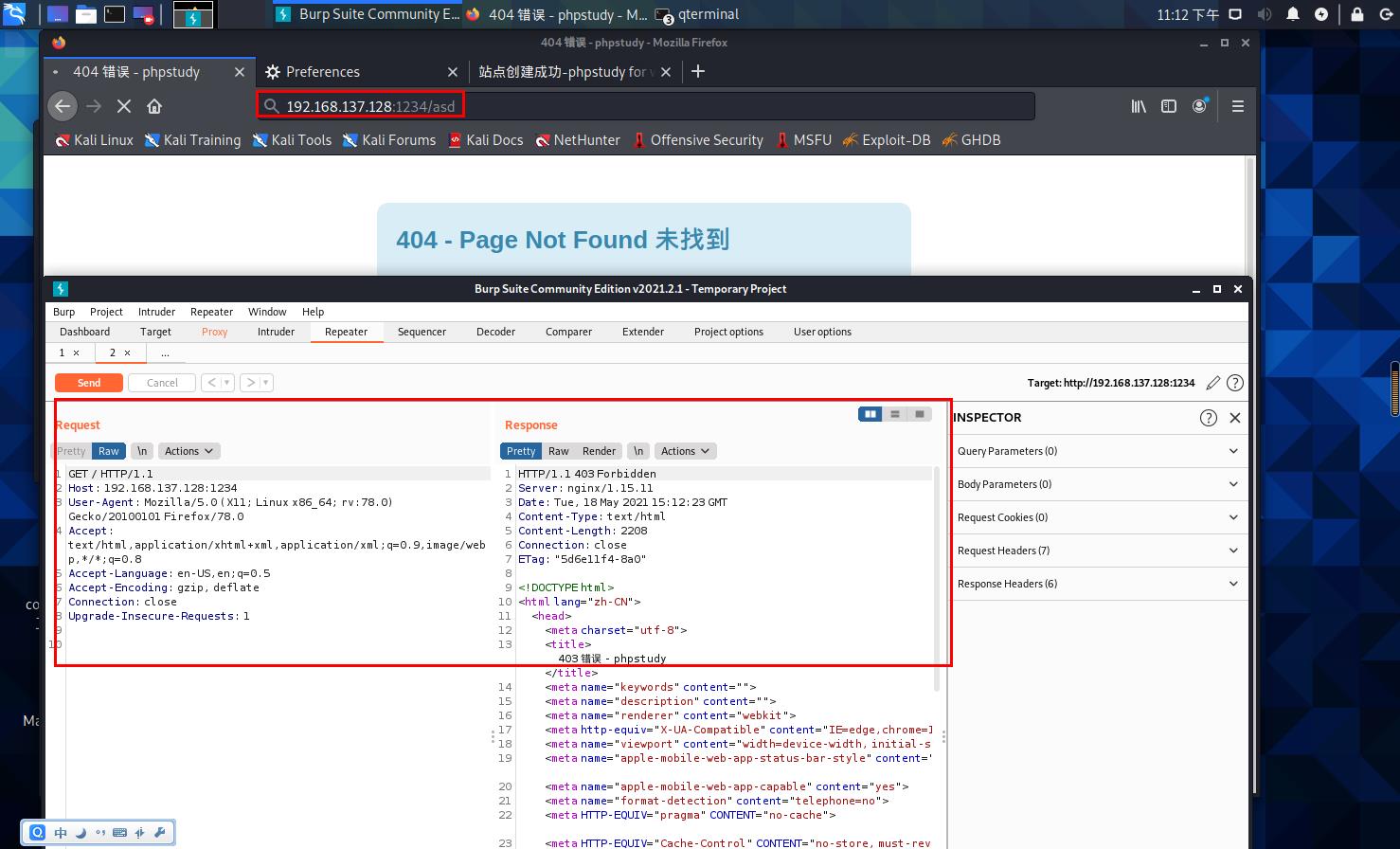This screenshot has width=1400, height=849.
Task: Stop loading the page with the X button
Action: (x=124, y=106)
